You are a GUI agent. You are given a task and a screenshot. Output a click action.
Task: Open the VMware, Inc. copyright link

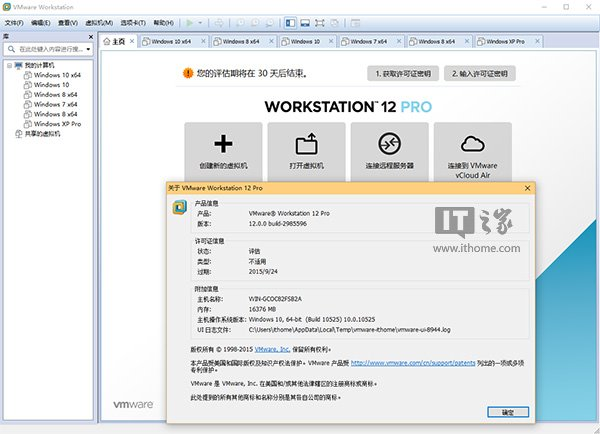coord(272,349)
